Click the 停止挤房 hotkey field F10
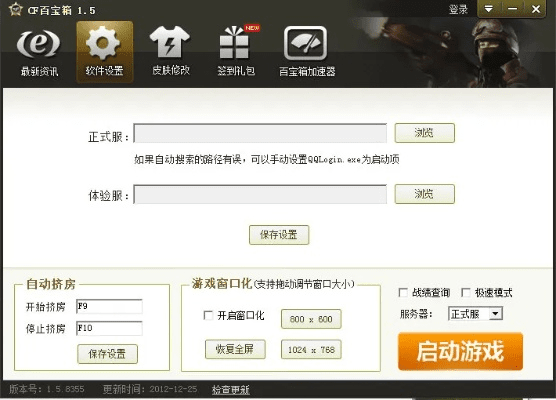 click(109, 328)
